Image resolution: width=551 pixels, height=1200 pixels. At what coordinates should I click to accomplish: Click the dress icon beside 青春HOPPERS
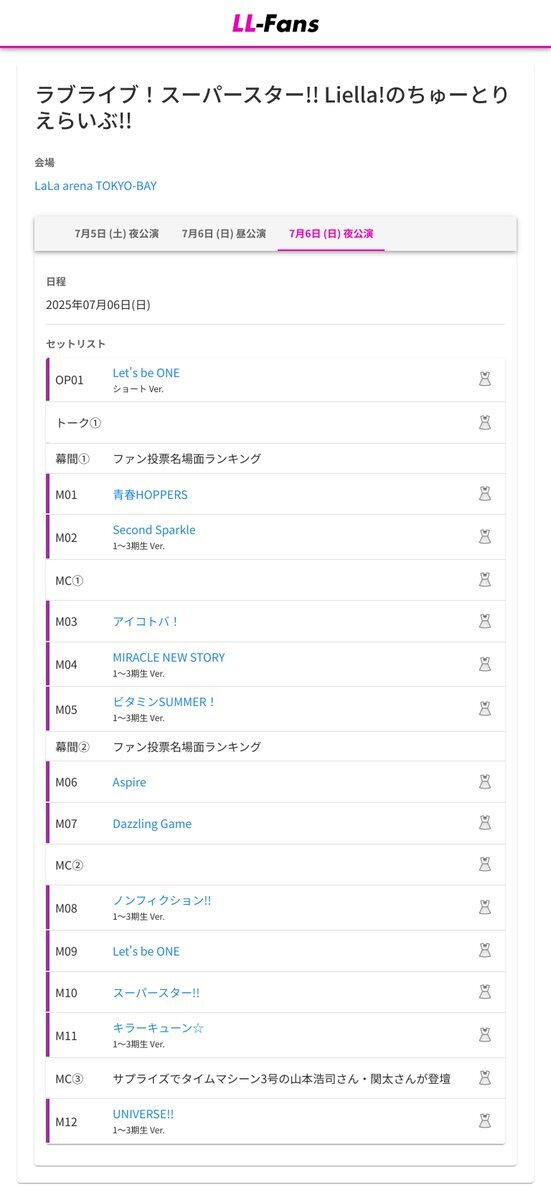click(485, 494)
